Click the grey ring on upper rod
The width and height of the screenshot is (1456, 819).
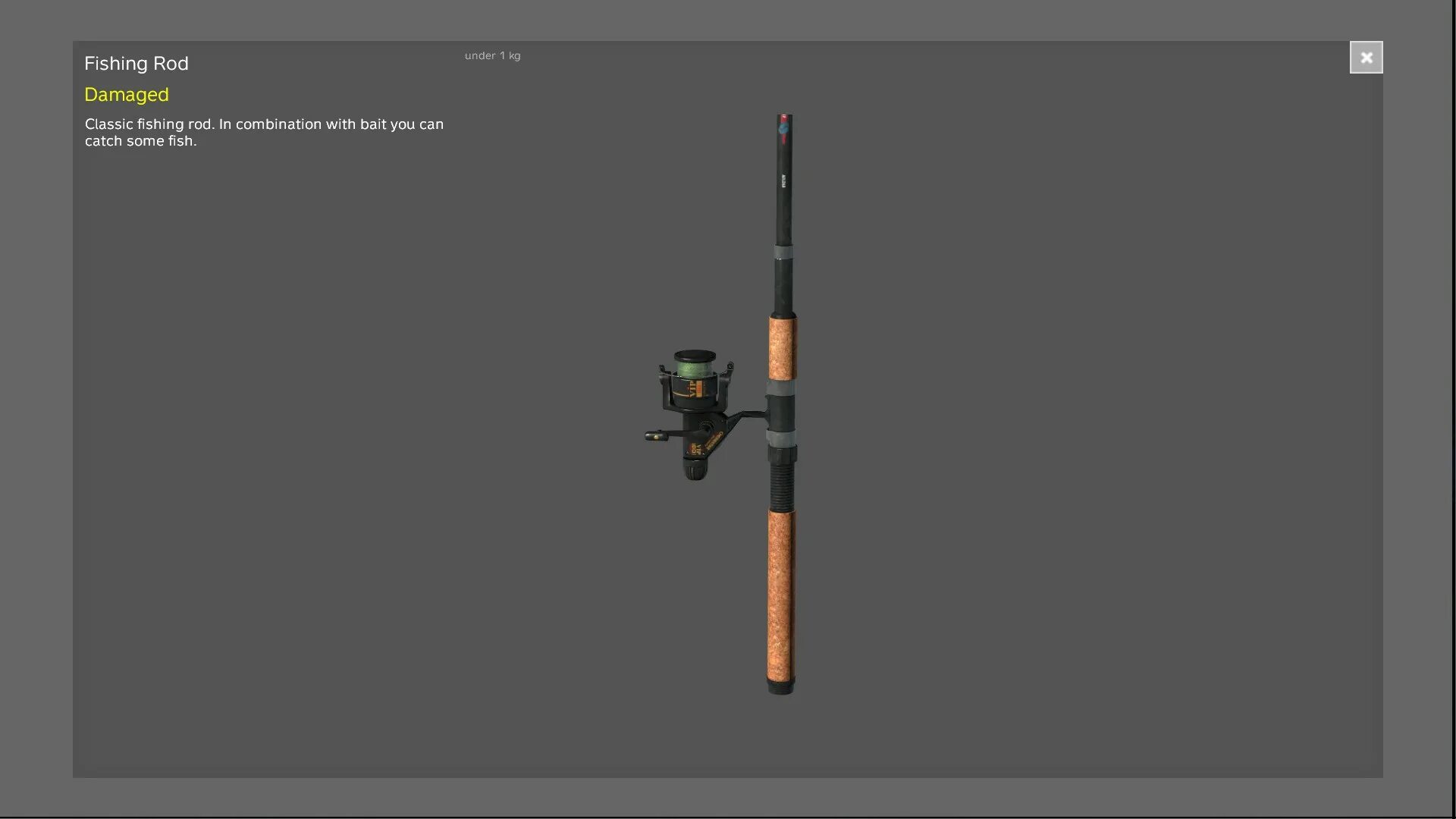(x=783, y=253)
